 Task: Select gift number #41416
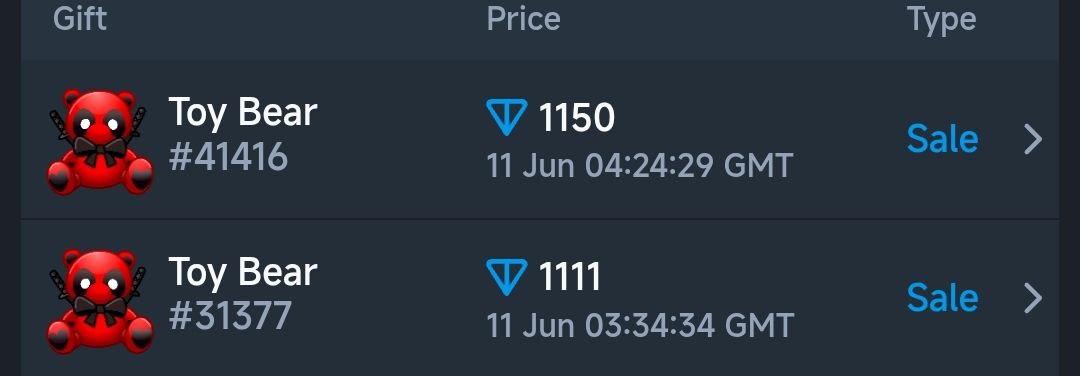pos(228,158)
